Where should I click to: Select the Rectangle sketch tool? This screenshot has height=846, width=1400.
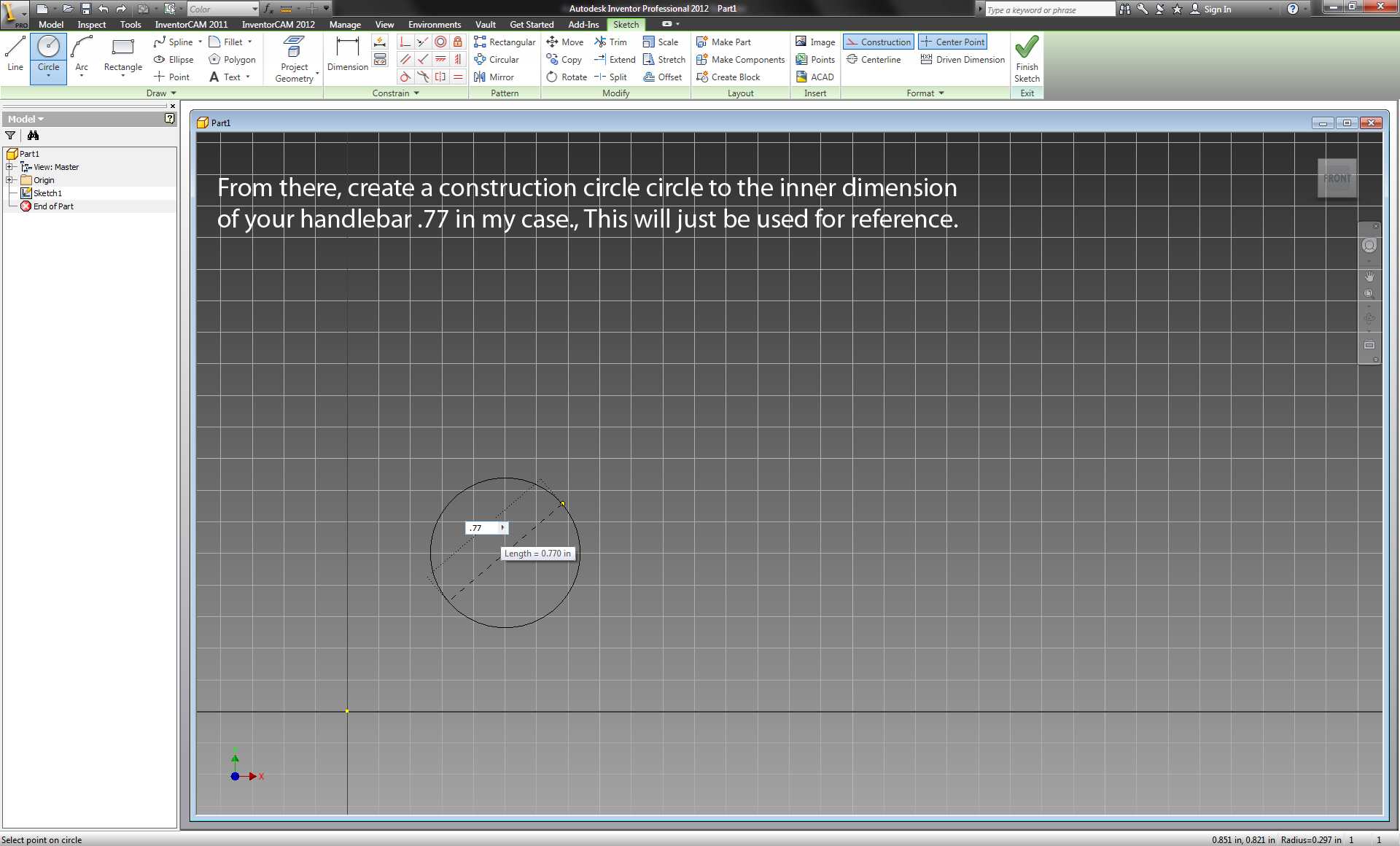click(122, 55)
